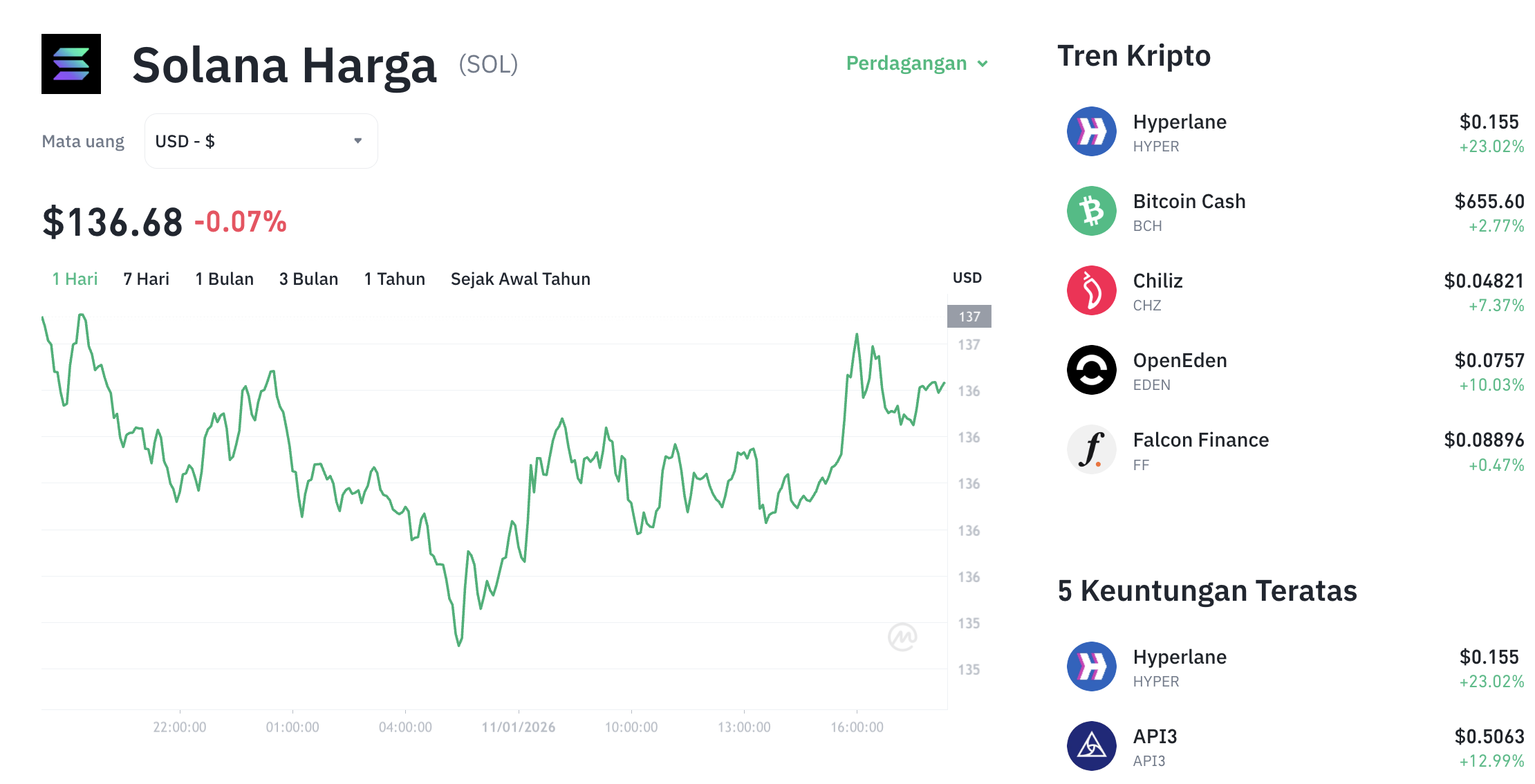This screenshot has height=784, width=1535.
Task: Click the 11/01/2026 timestamp on the chart
Action: coord(517,727)
